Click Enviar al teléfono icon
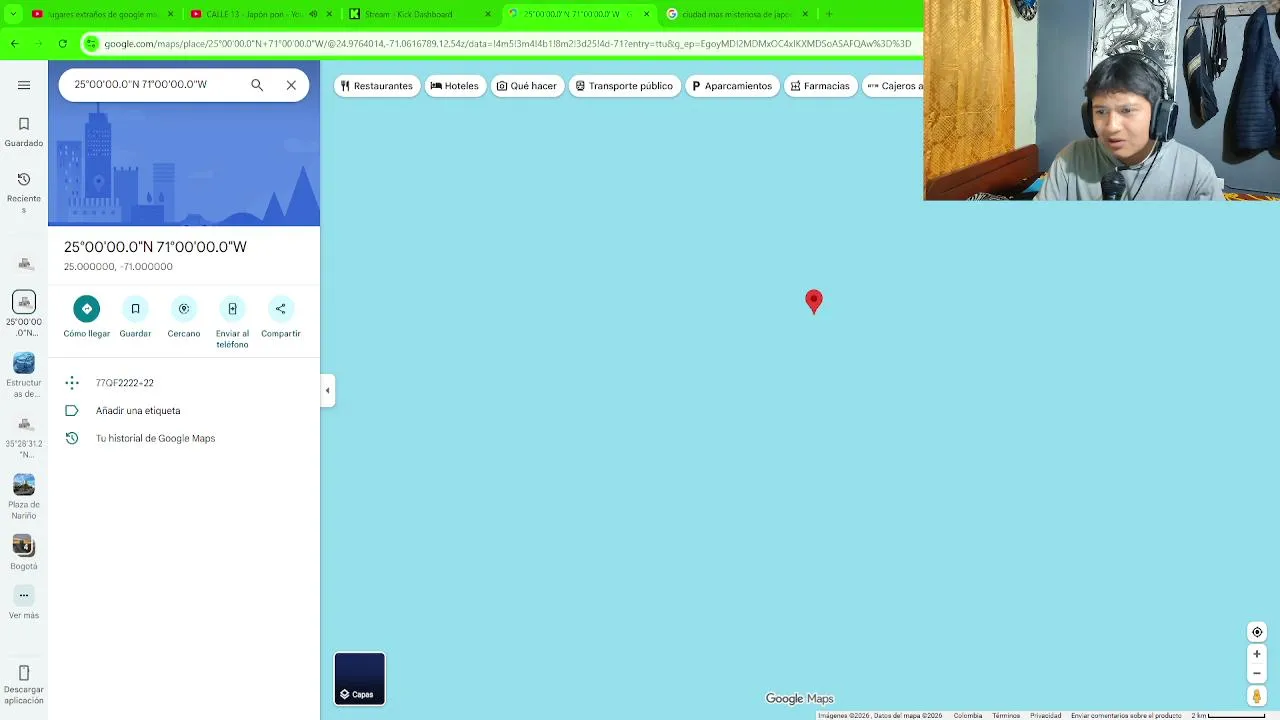Viewport: 1280px width, 720px height. (x=232, y=309)
